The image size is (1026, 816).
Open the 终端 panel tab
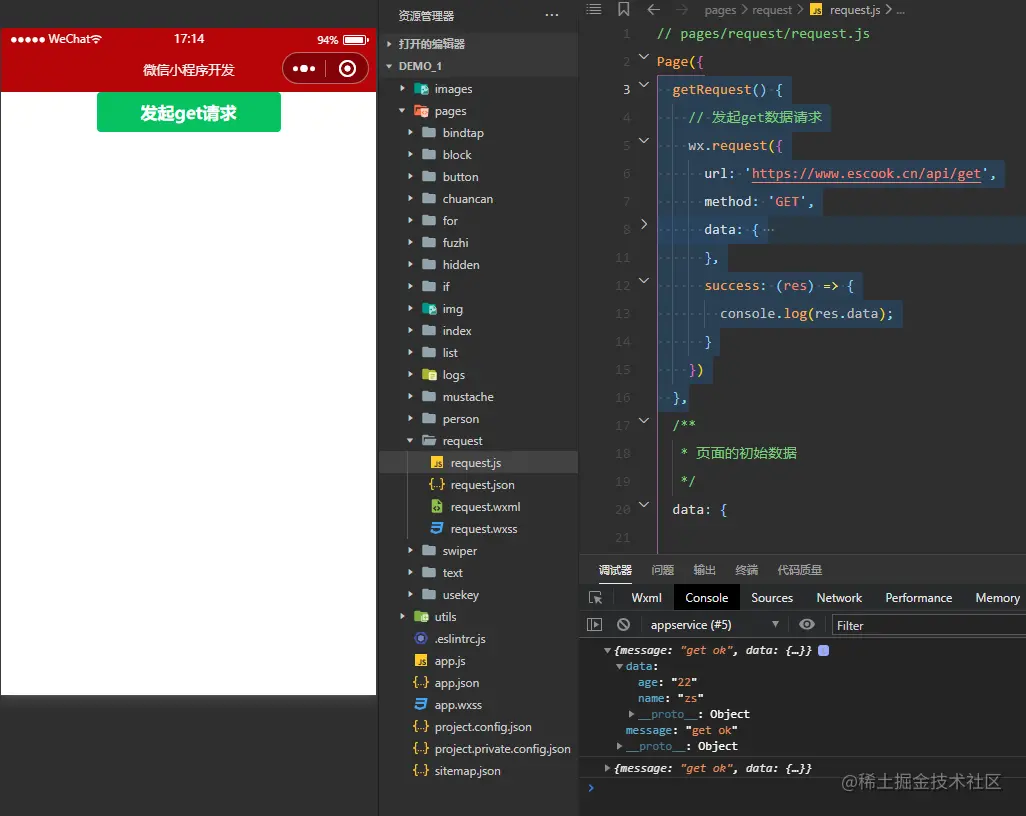click(746, 570)
